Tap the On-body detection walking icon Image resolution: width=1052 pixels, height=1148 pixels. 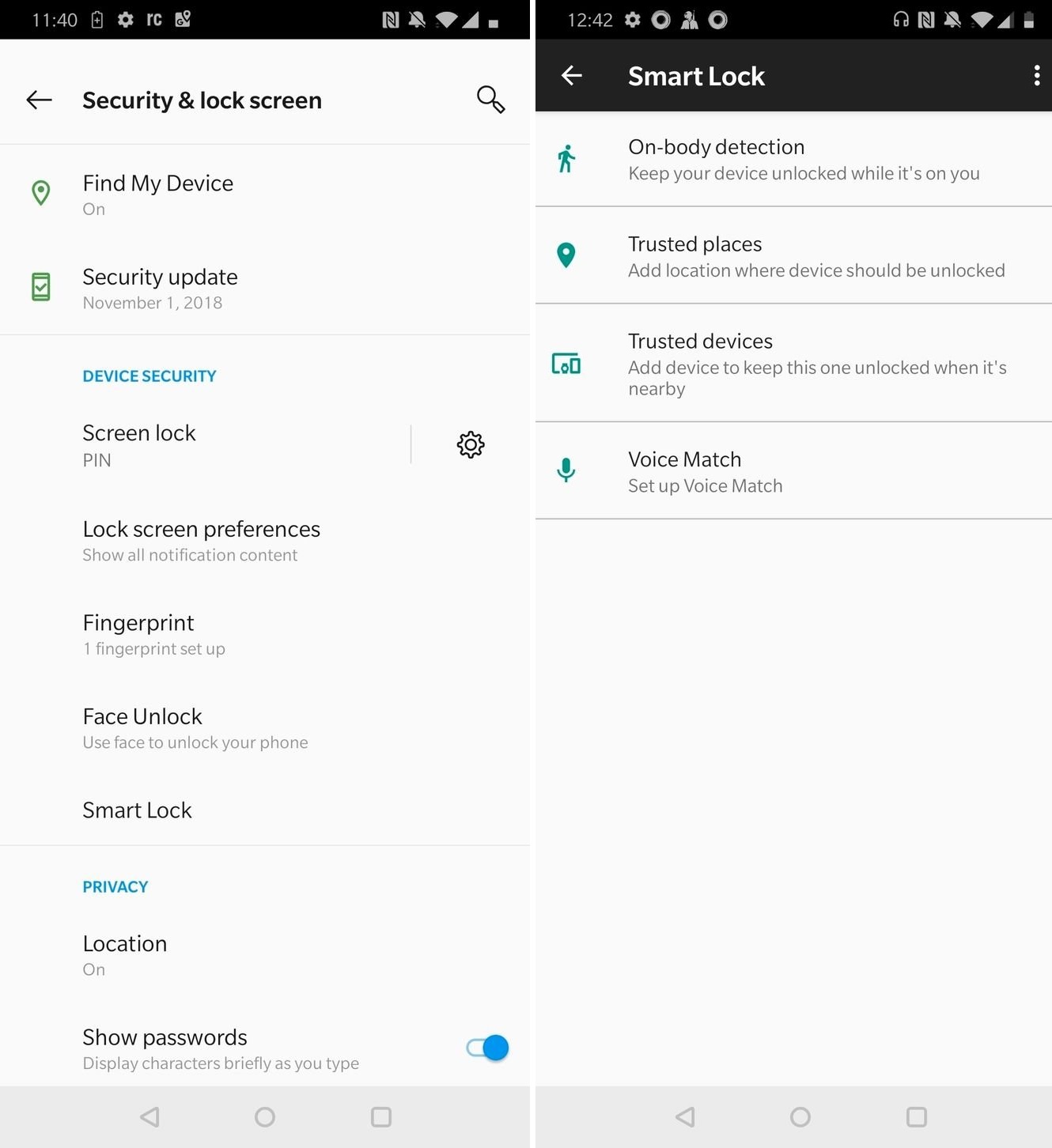pos(566,159)
